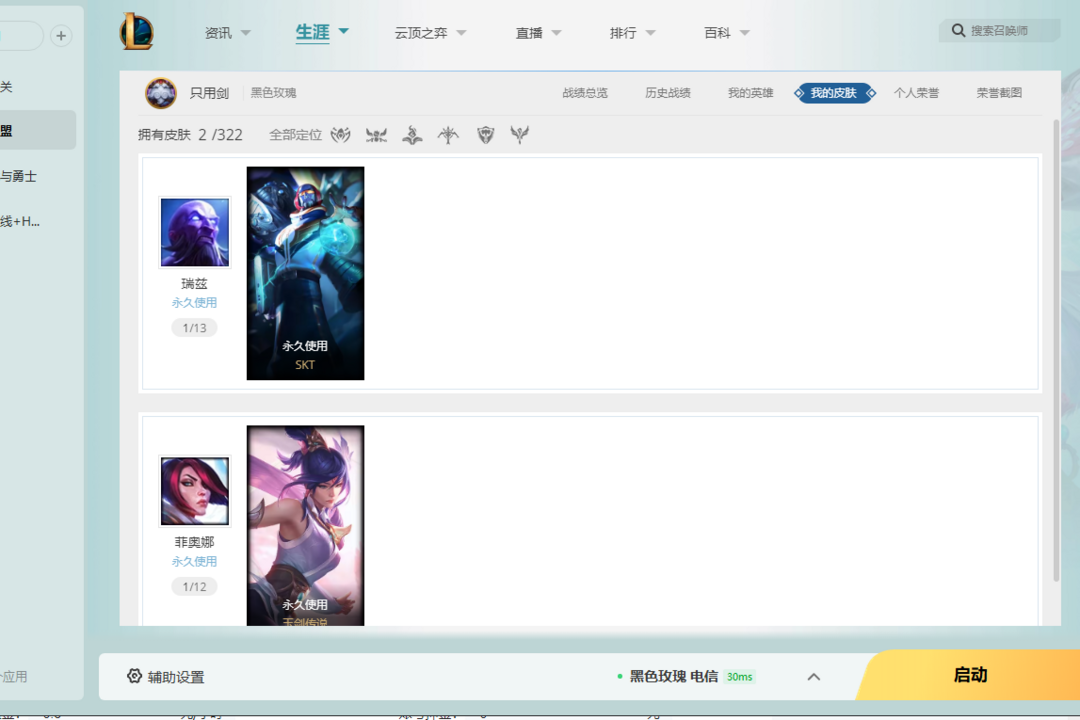Select the 菲奥娜 champion portrait
The image size is (1080, 720).
pos(195,491)
